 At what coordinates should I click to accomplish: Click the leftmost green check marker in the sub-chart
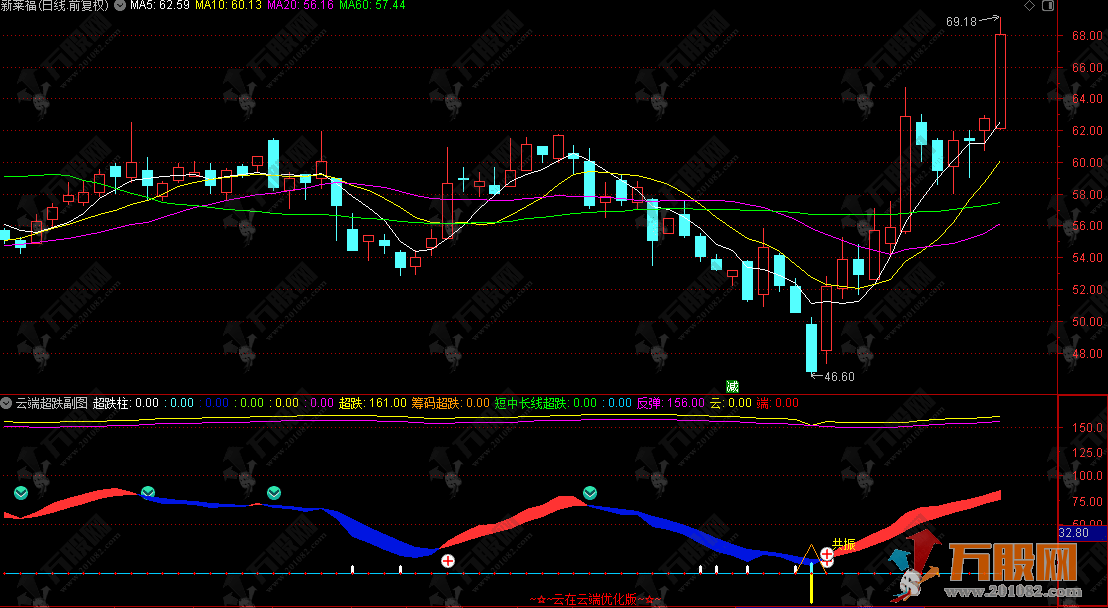click(21, 493)
